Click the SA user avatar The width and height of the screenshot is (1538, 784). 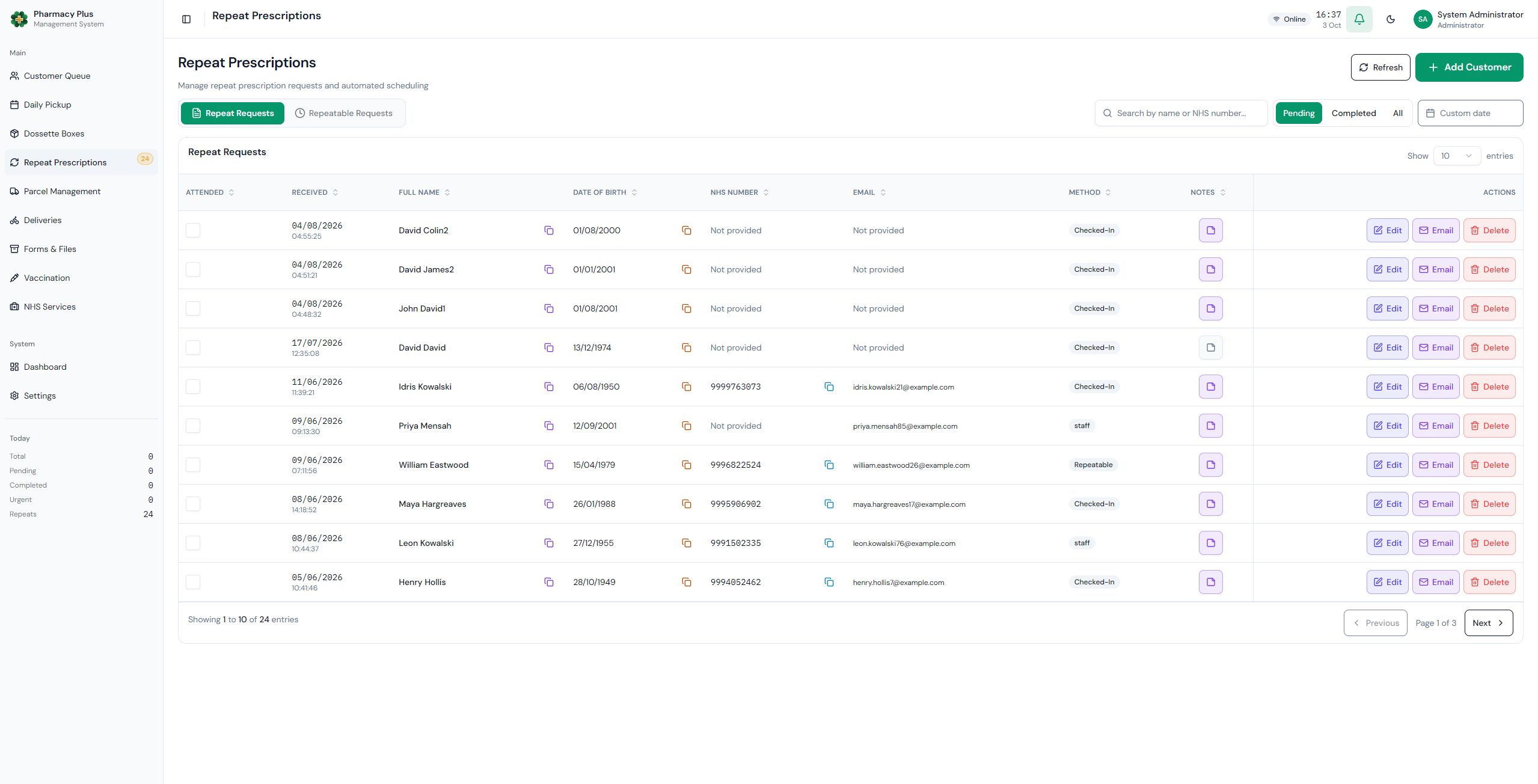1423,19
